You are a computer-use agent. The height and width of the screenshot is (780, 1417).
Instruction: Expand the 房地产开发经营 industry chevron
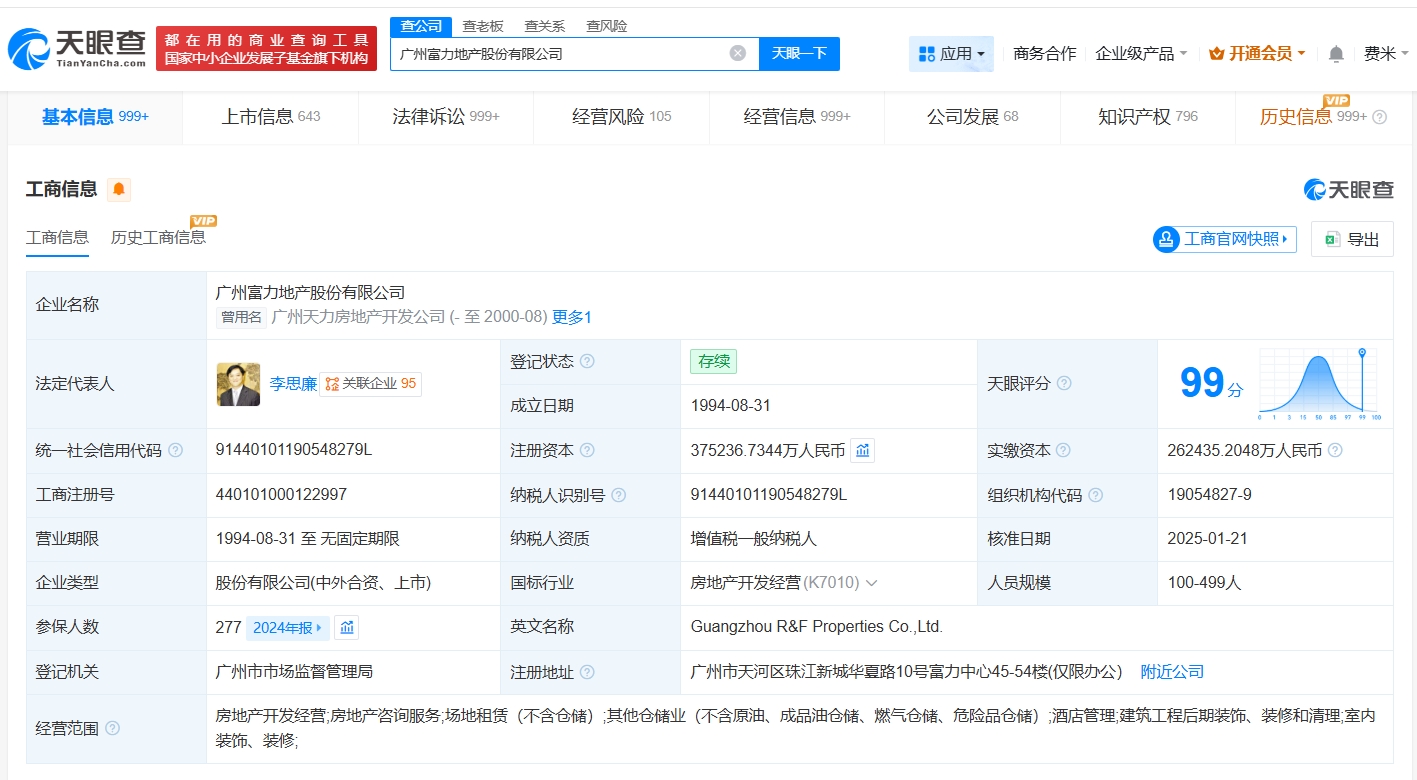[871, 583]
